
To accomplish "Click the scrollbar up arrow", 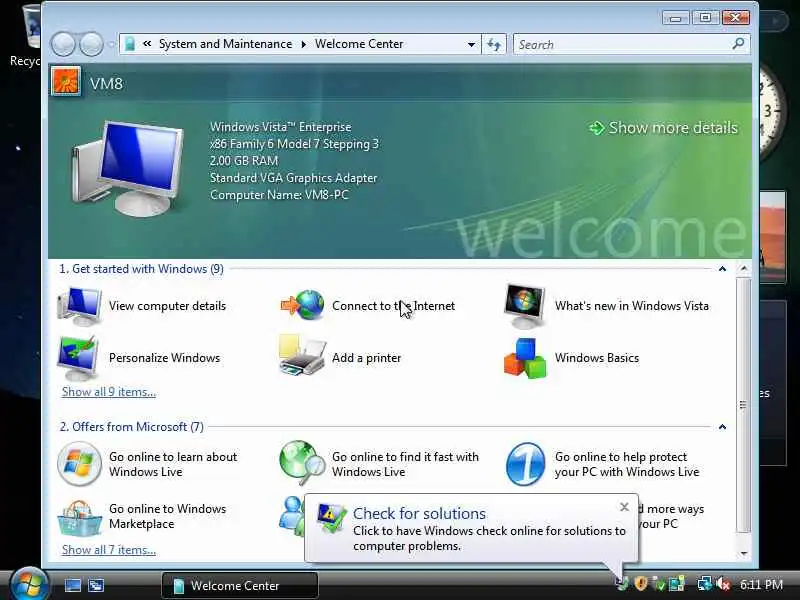I will pos(744,268).
